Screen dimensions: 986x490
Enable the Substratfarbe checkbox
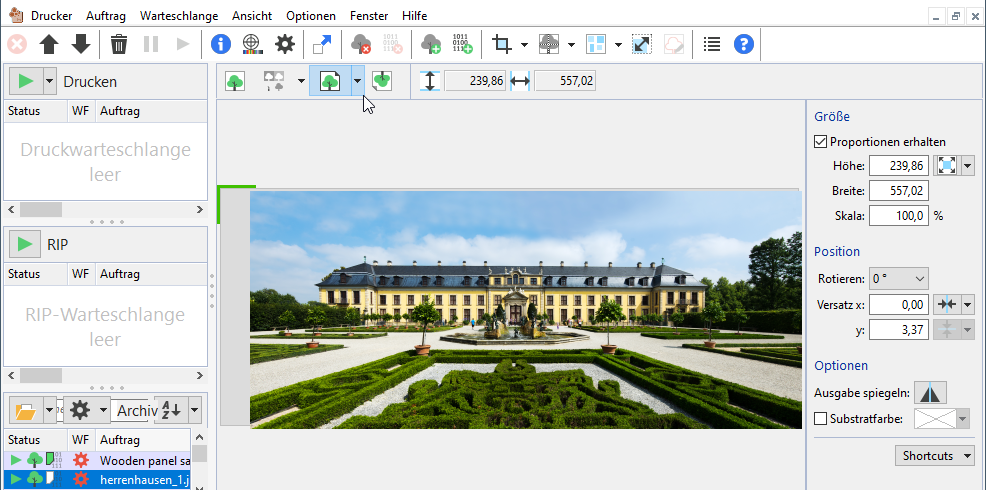tap(821, 419)
